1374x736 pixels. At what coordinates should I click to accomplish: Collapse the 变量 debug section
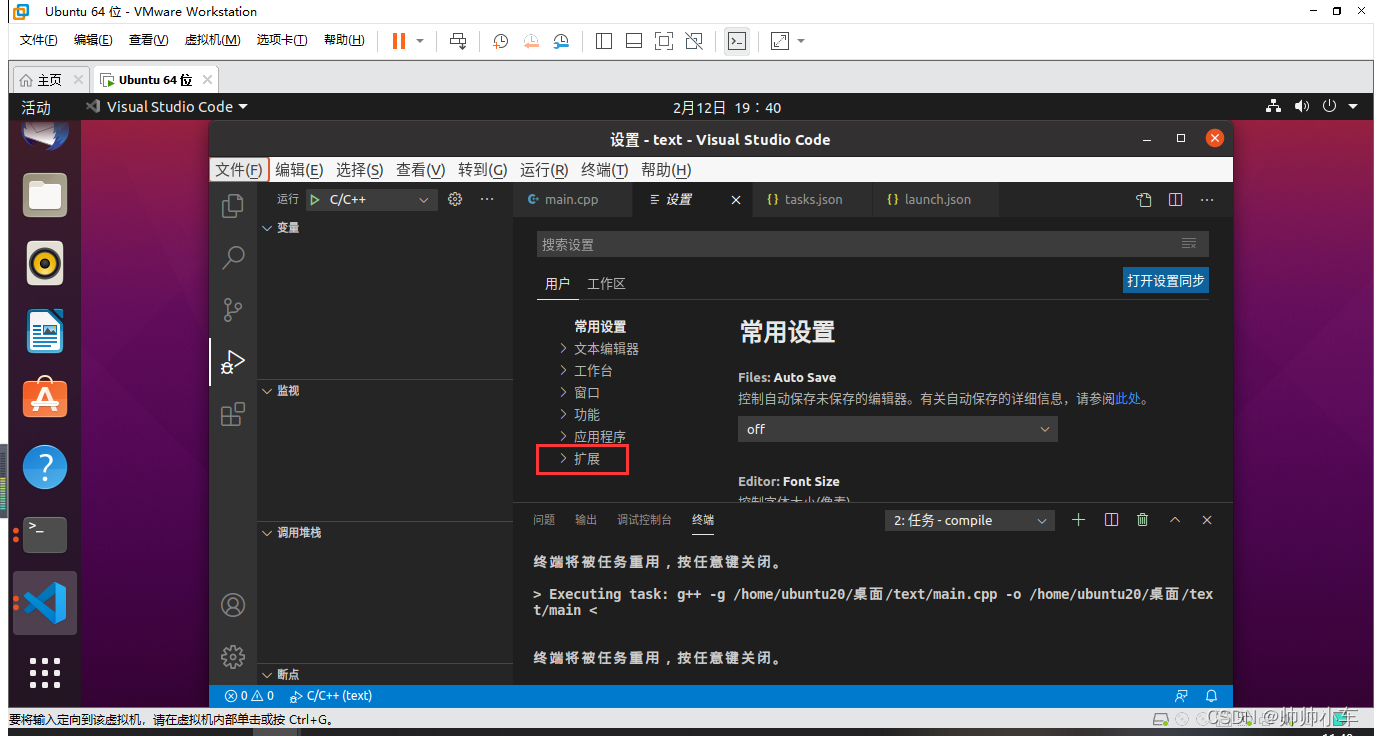pos(385,228)
